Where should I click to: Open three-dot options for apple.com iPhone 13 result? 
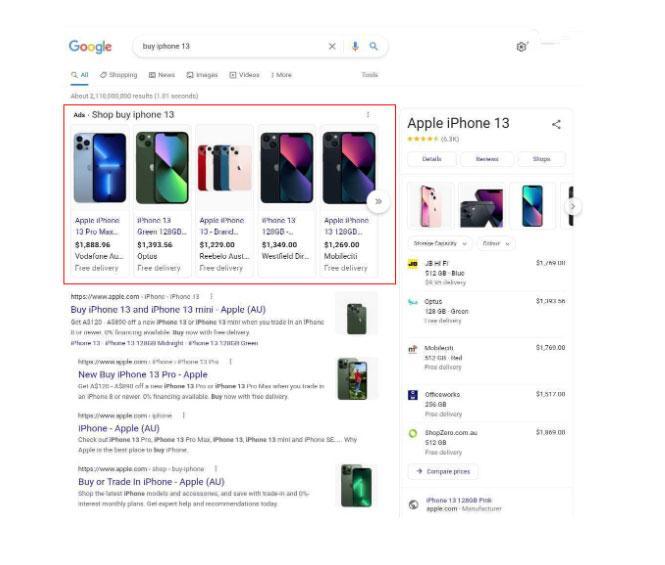(x=211, y=296)
